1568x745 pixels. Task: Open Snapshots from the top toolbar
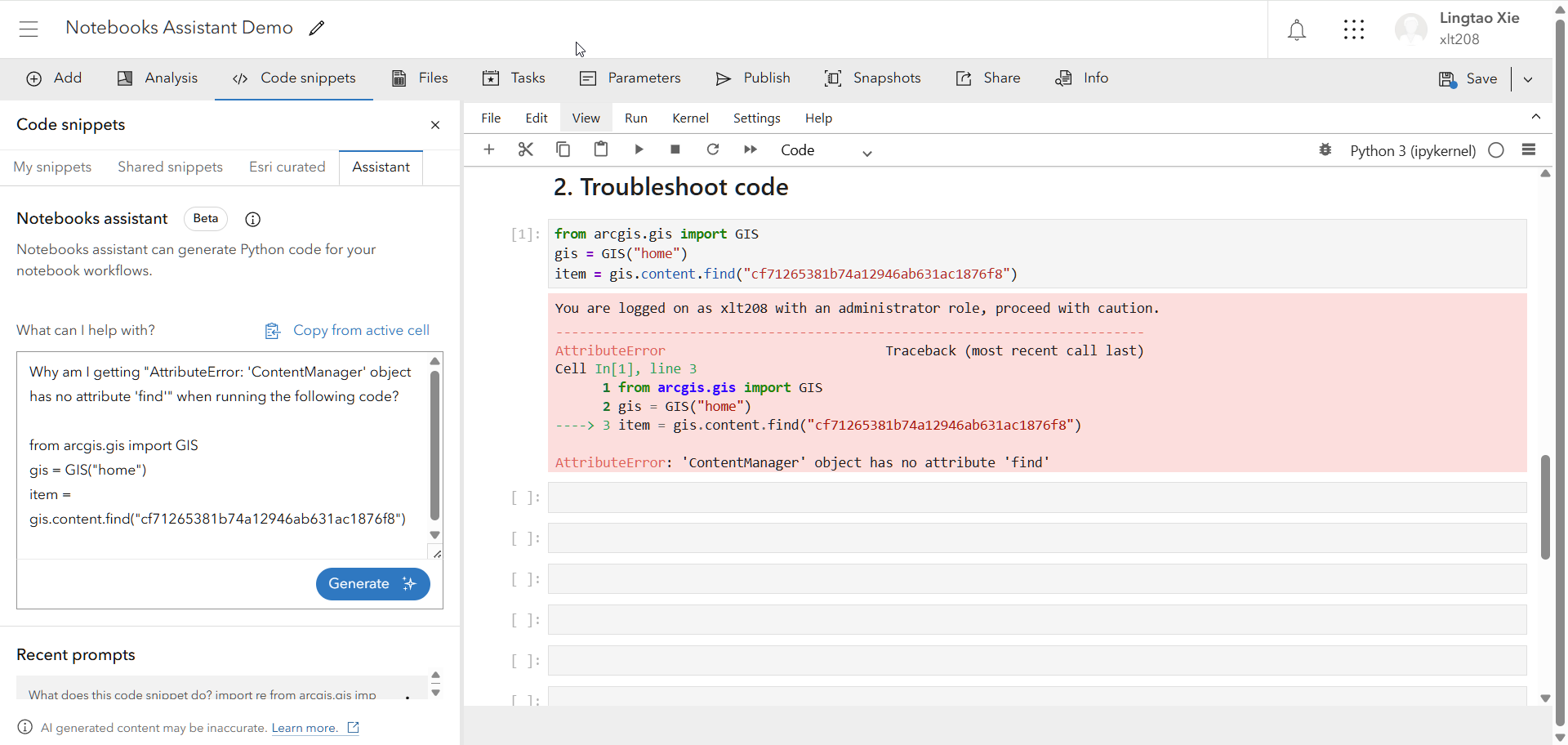coord(873,78)
